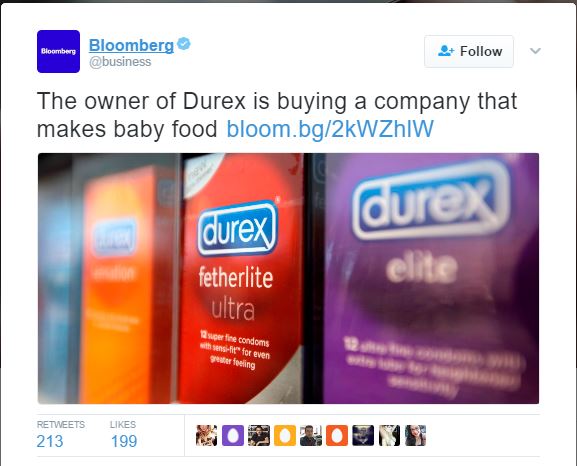577x466 pixels.
Task: Open the bloom.bg/2kWZhlW article link
Action: 330,129
